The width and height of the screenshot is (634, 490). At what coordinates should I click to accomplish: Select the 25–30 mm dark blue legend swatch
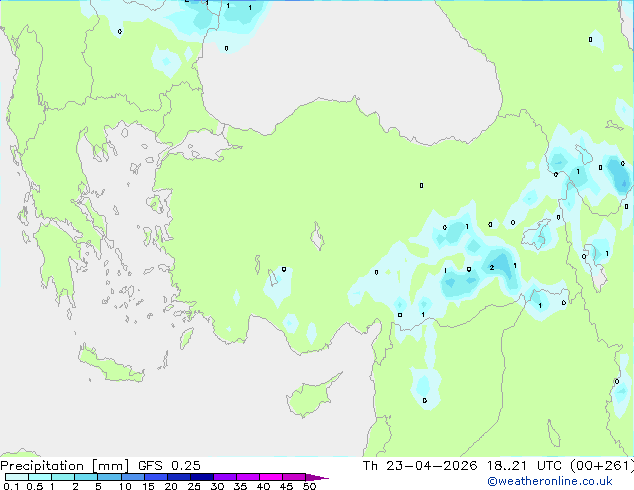click(201, 477)
